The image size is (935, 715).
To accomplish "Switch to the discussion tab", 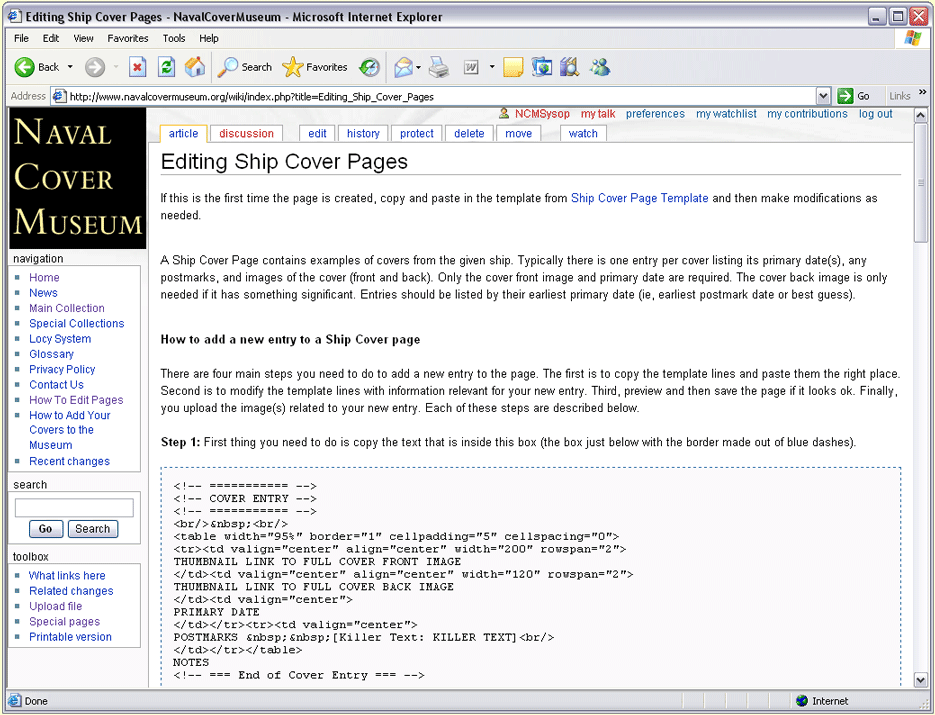I will coord(246,133).
